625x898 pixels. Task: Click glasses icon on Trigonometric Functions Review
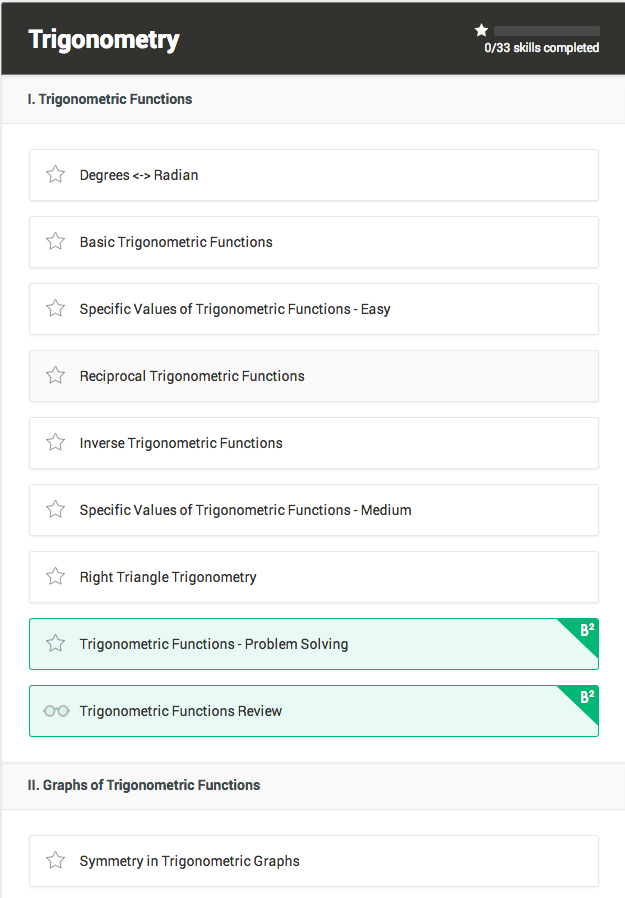click(56, 711)
